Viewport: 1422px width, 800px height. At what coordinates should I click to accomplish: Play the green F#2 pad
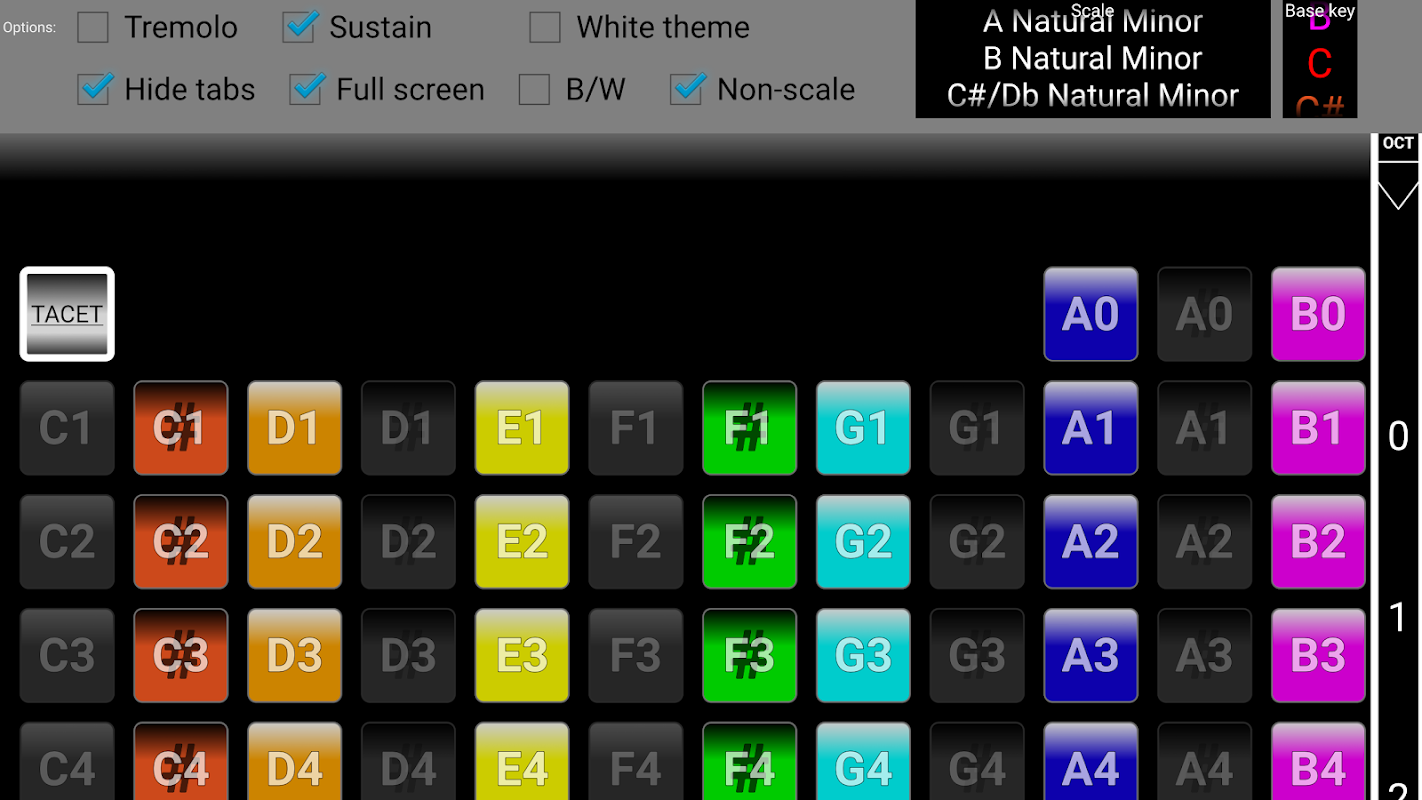(749, 542)
